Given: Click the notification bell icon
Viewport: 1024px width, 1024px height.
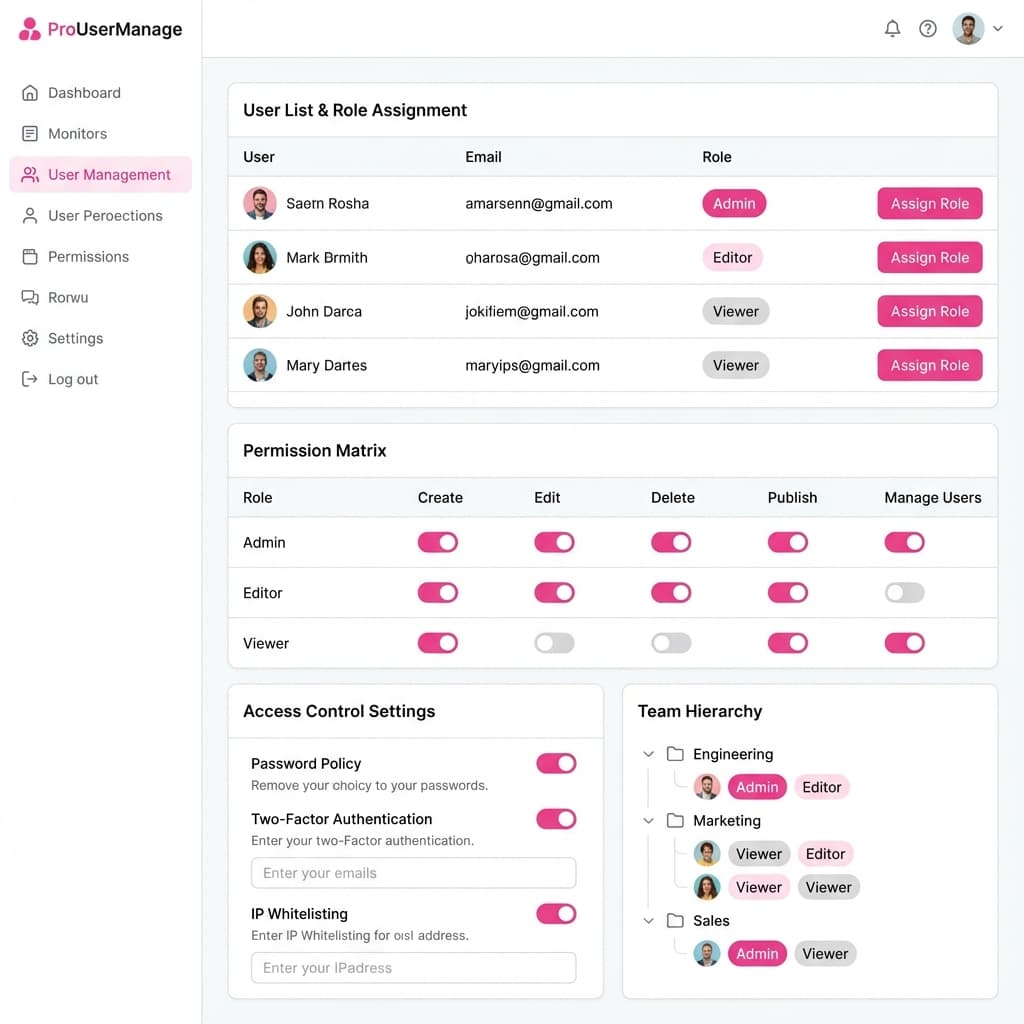Looking at the screenshot, I should tap(892, 29).
